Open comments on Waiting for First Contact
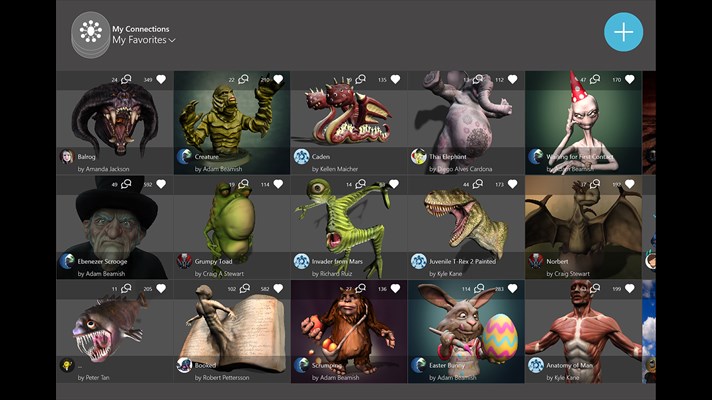 [x=595, y=79]
